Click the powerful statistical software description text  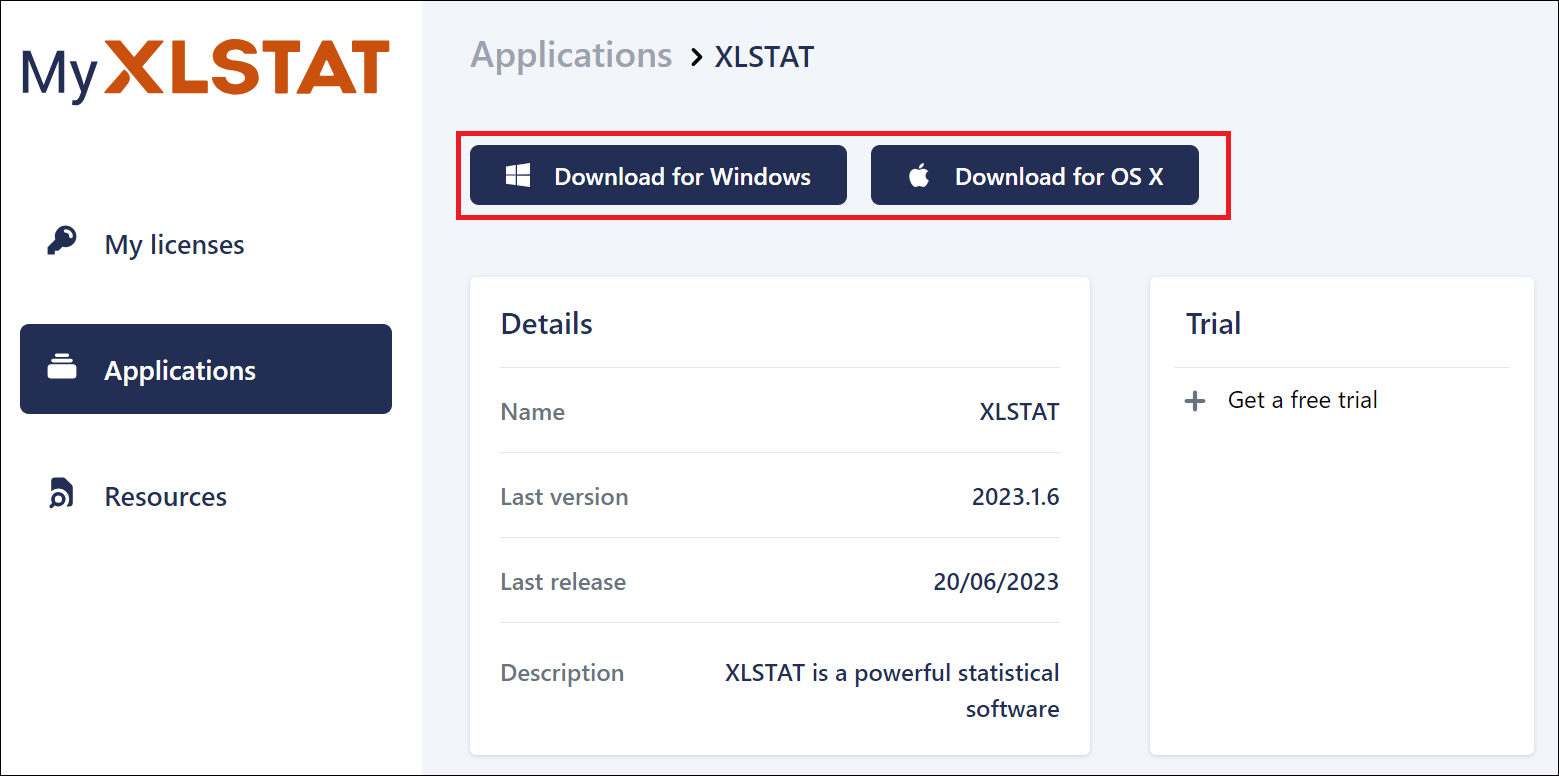click(x=892, y=691)
